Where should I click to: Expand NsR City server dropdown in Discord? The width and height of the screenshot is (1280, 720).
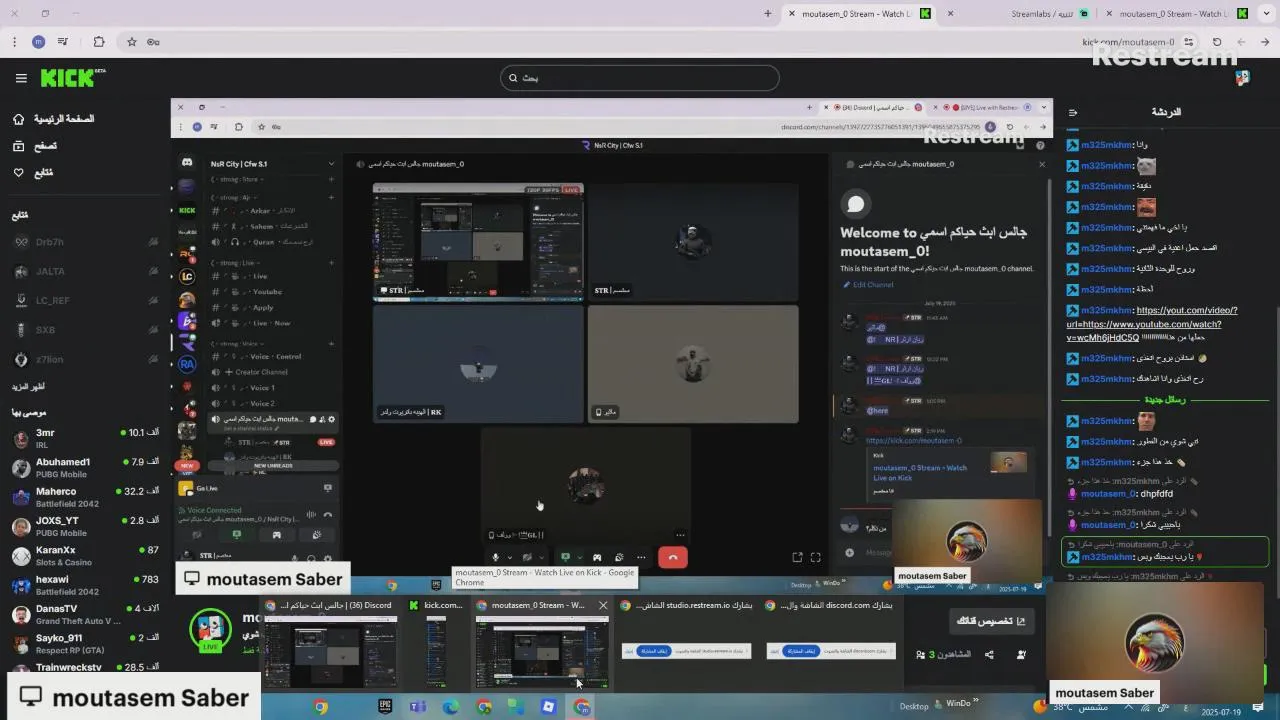pos(331,164)
